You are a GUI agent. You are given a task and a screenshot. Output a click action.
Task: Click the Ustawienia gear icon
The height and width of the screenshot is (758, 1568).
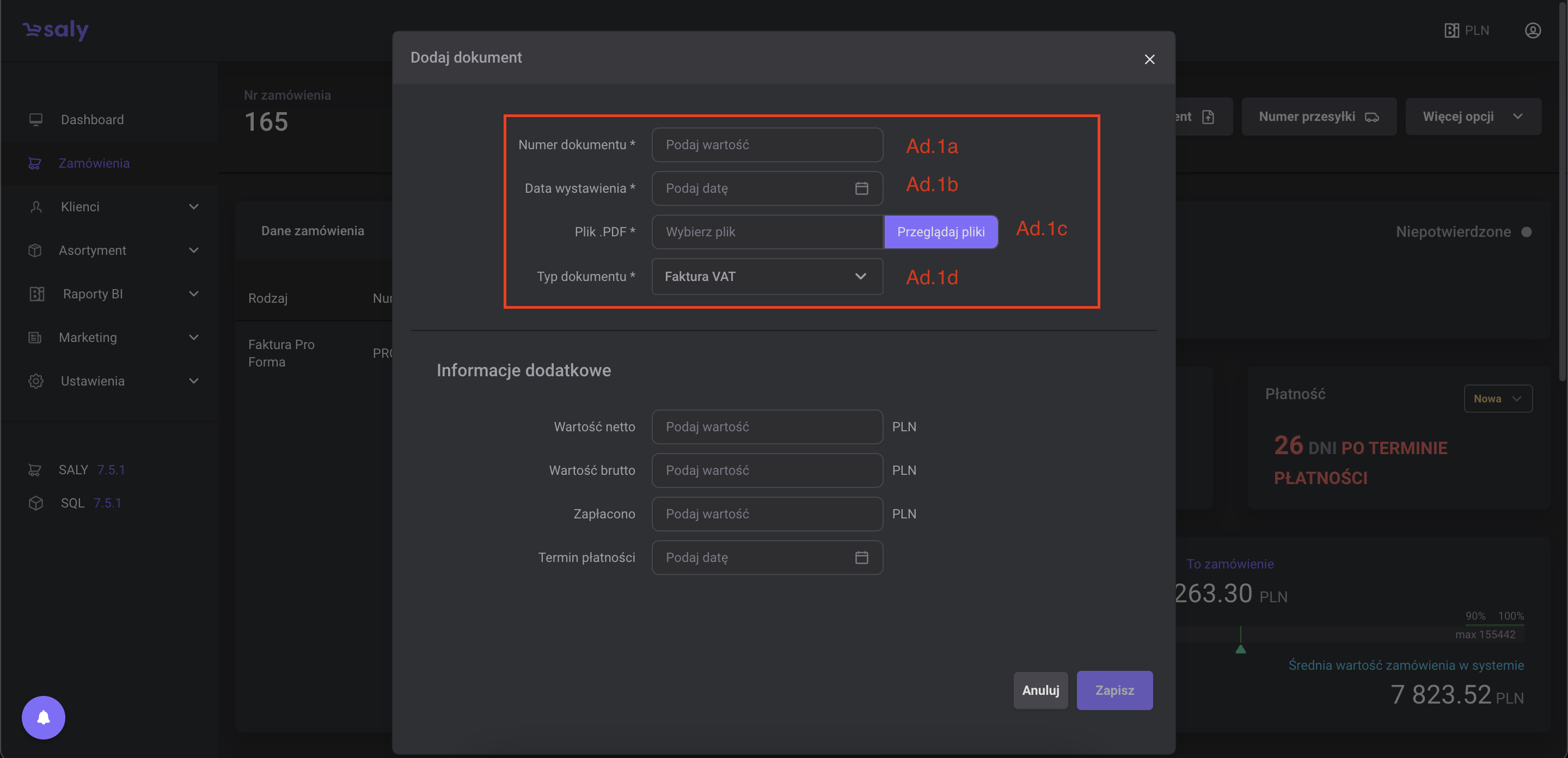[x=36, y=381]
